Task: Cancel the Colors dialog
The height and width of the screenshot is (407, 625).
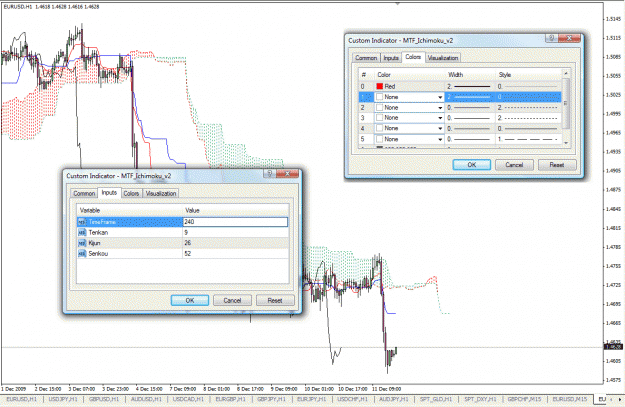Action: click(x=514, y=165)
